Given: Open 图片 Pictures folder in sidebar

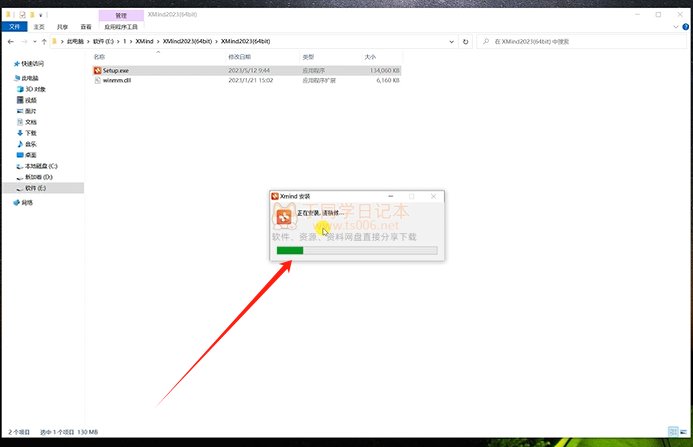Looking at the screenshot, I should point(27,111).
